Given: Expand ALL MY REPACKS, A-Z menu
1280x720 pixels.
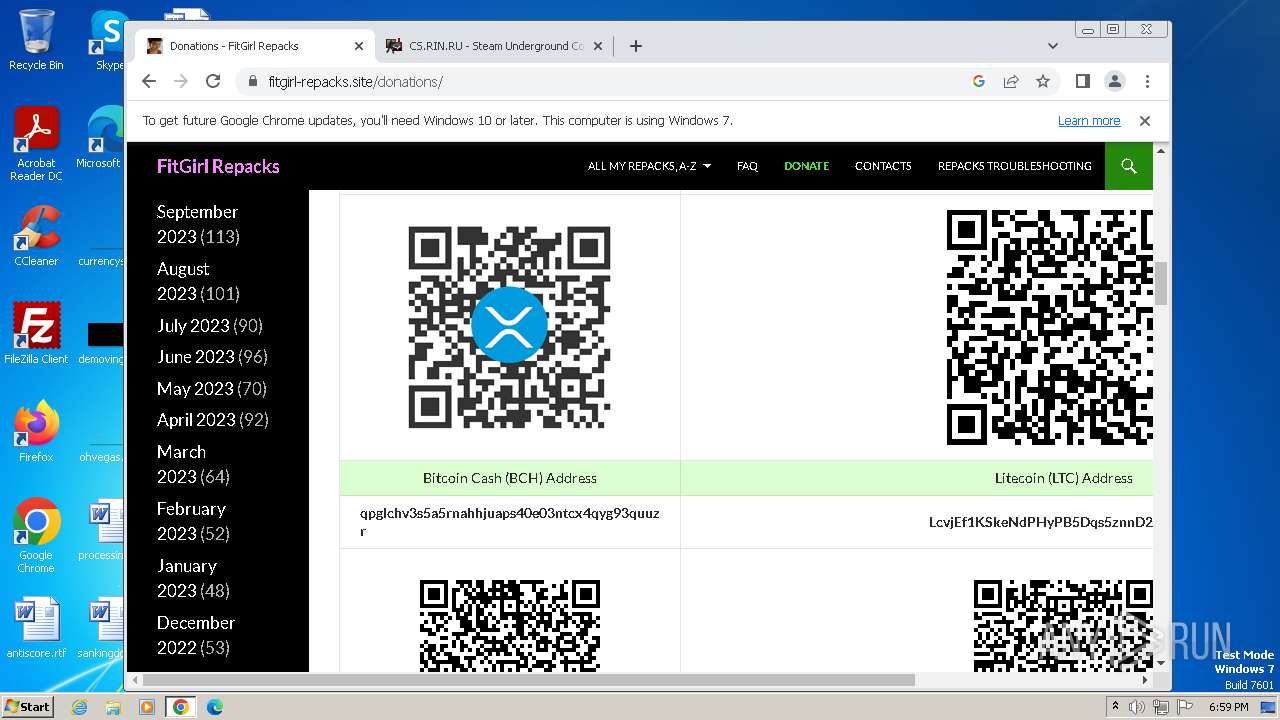Looking at the screenshot, I should tap(649, 166).
